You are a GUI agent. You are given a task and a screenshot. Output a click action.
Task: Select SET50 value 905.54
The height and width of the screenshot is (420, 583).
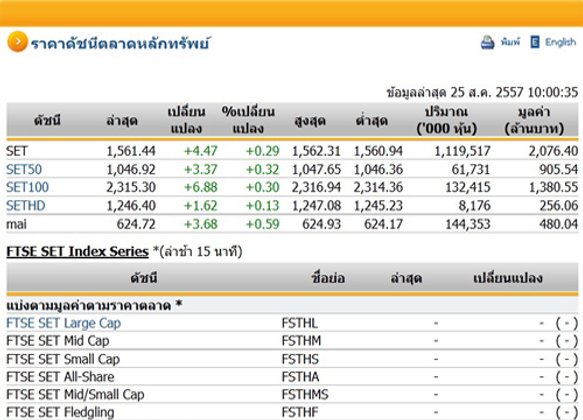click(x=559, y=169)
